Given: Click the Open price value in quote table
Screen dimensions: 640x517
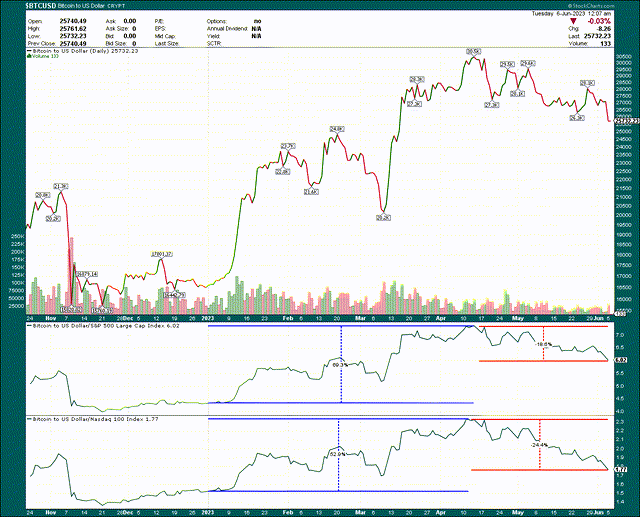Looking at the screenshot, I should pyautogui.click(x=73, y=21).
